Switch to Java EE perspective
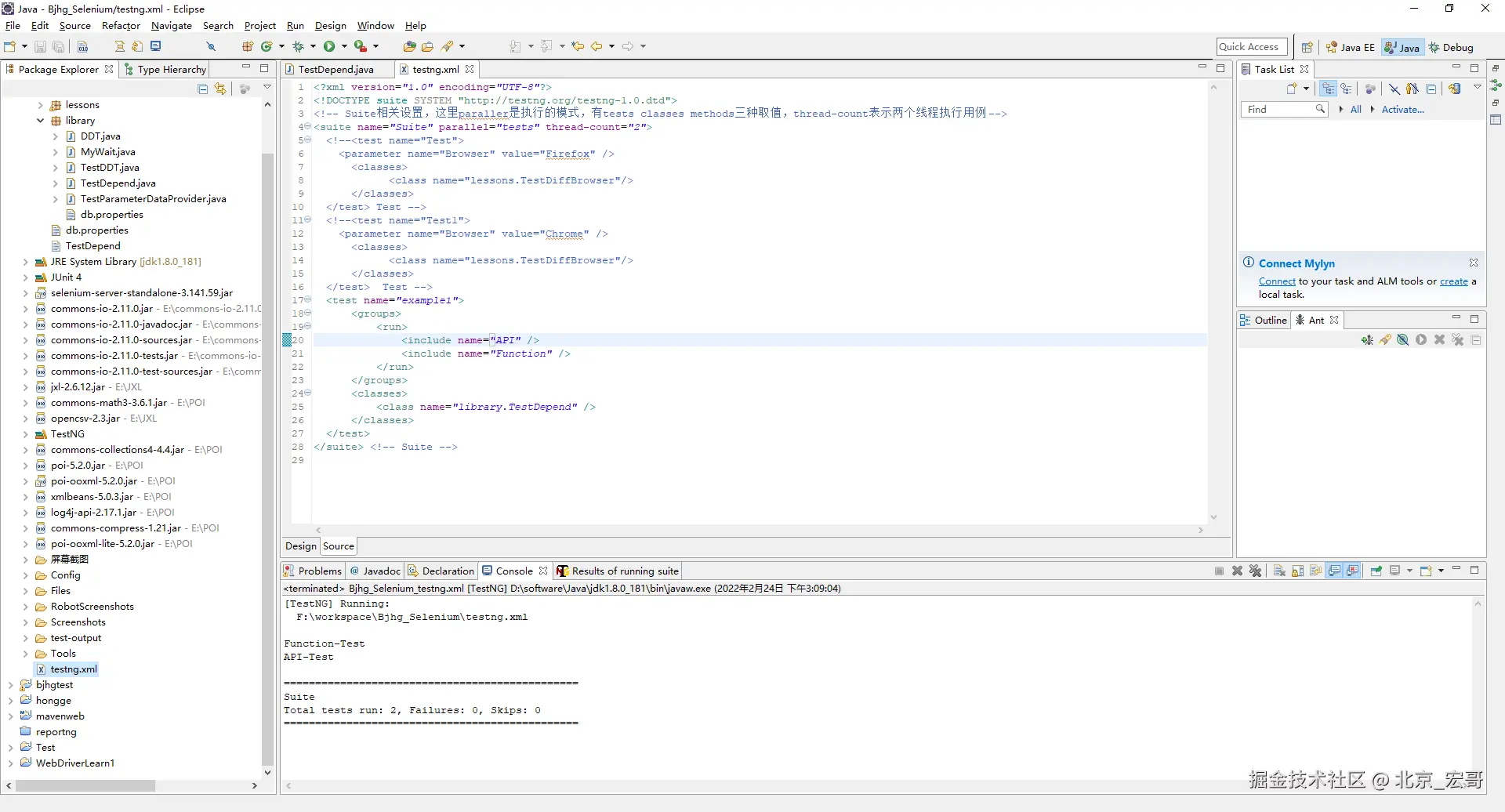Image resolution: width=1505 pixels, height=812 pixels. 1351,48
